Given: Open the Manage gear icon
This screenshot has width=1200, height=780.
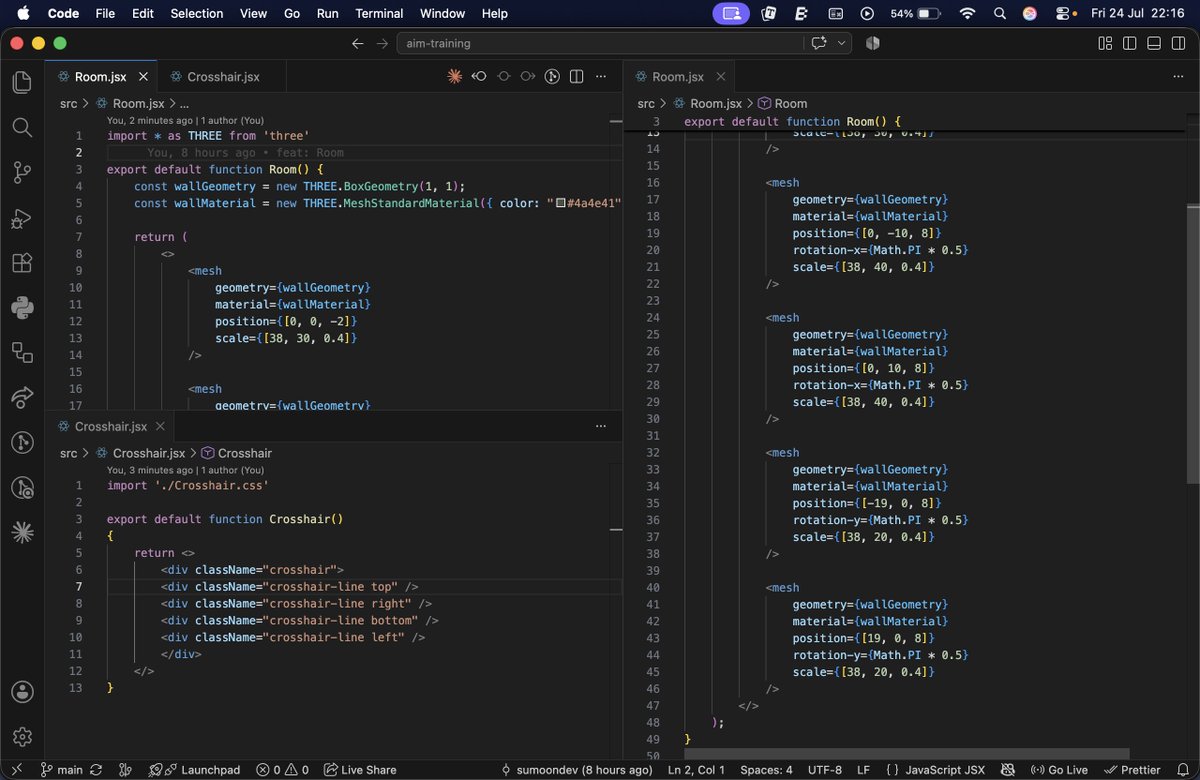Looking at the screenshot, I should pos(22,737).
